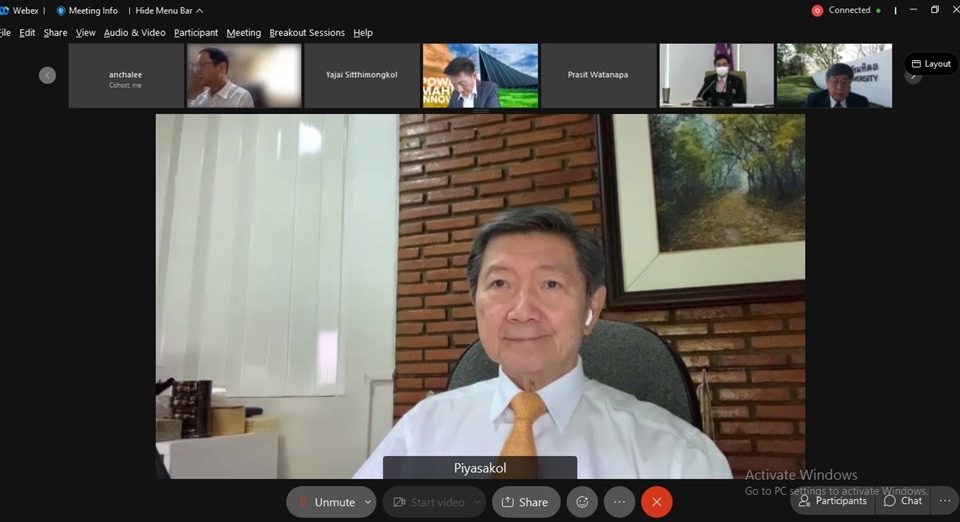
Task: Open the Breakout Sessions menu
Action: (307, 33)
